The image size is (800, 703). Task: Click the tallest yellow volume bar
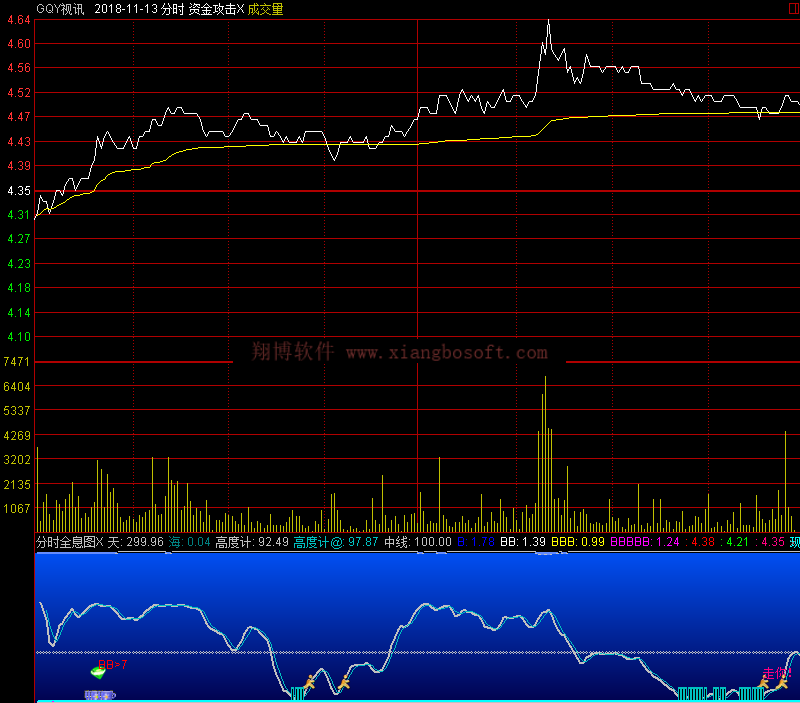point(545,454)
